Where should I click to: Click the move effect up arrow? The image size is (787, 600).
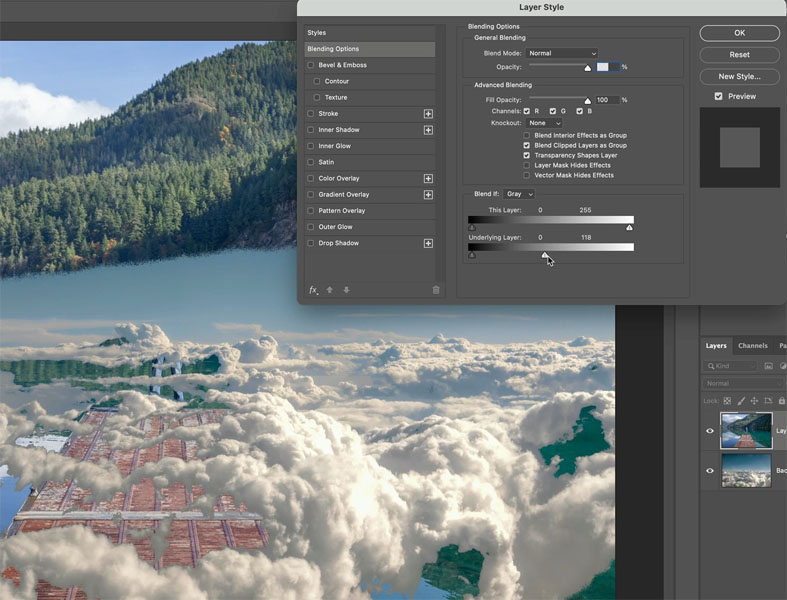click(x=330, y=290)
